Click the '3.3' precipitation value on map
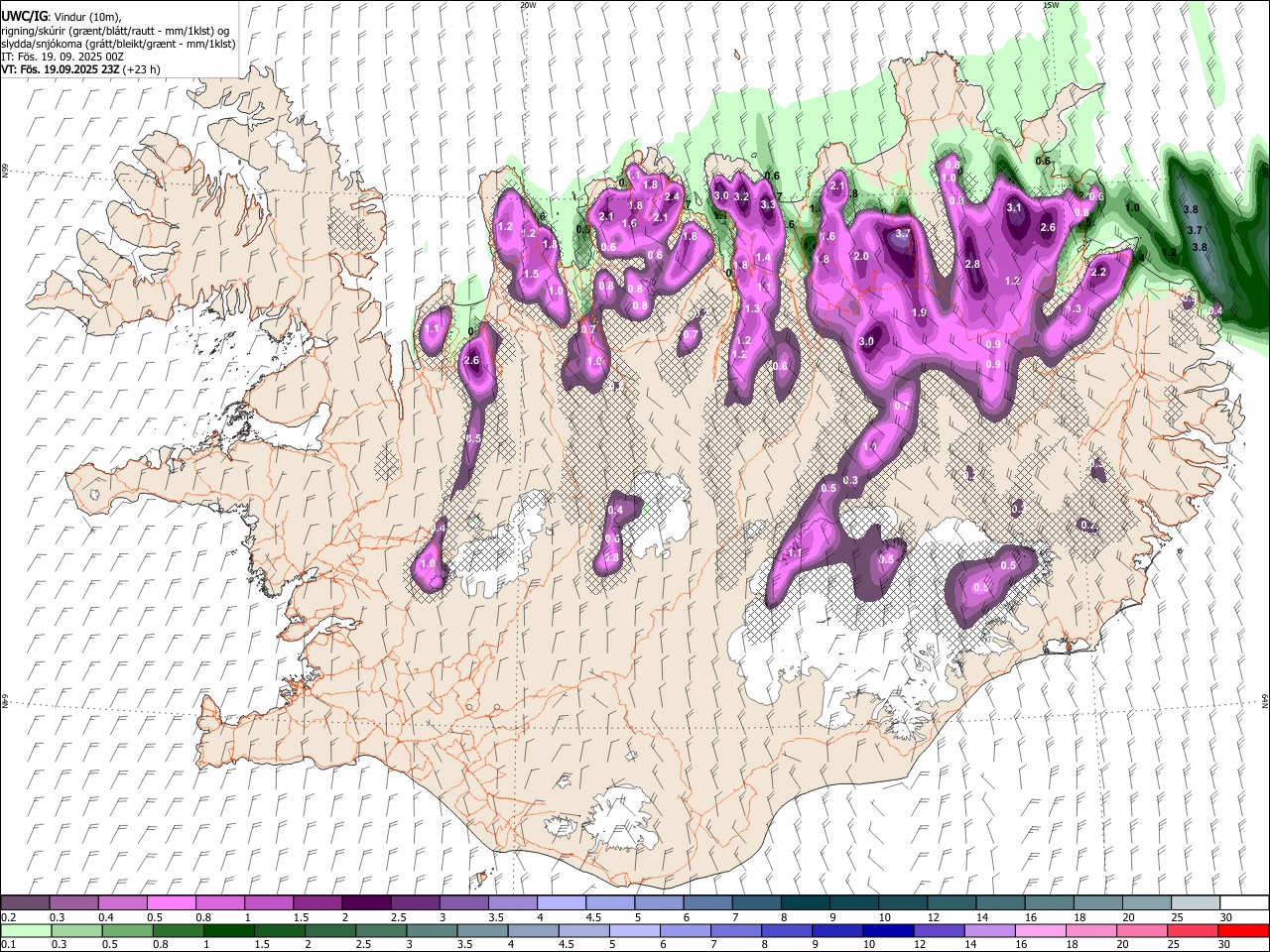Image resolution: width=1270 pixels, height=952 pixels. point(767,204)
